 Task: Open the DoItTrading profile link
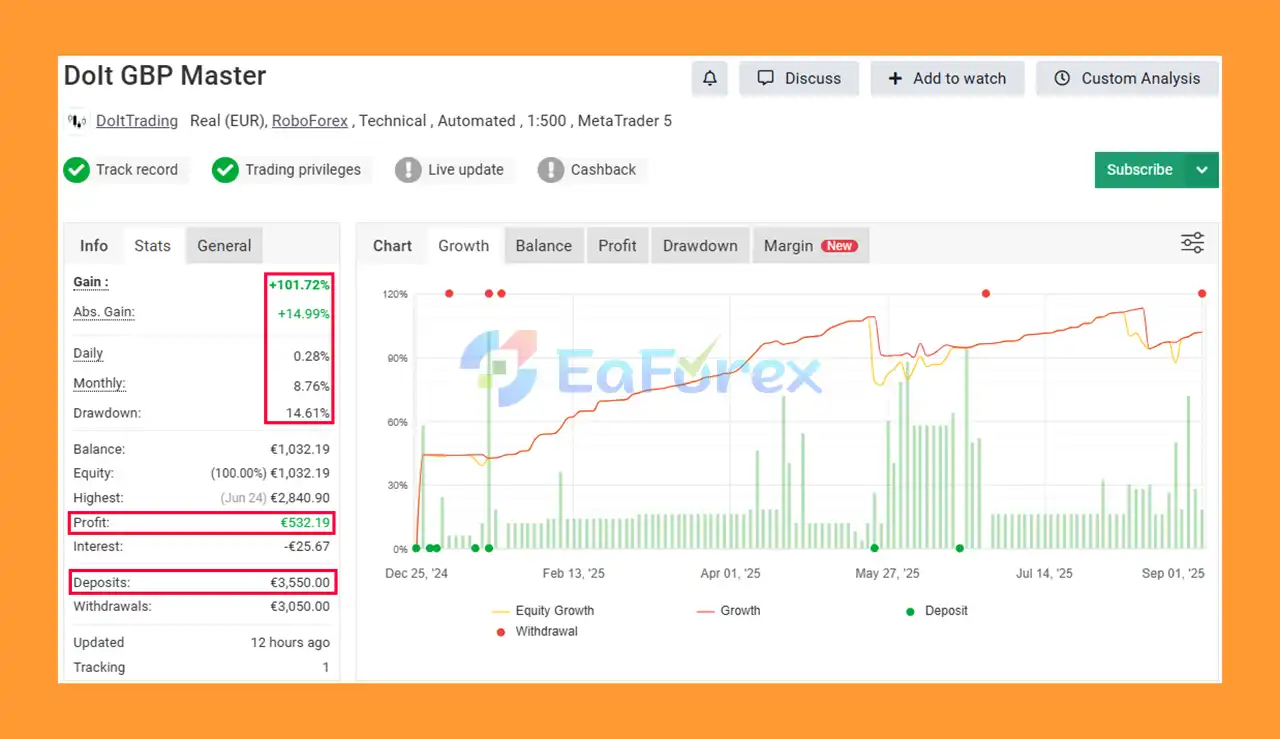[x=137, y=121]
